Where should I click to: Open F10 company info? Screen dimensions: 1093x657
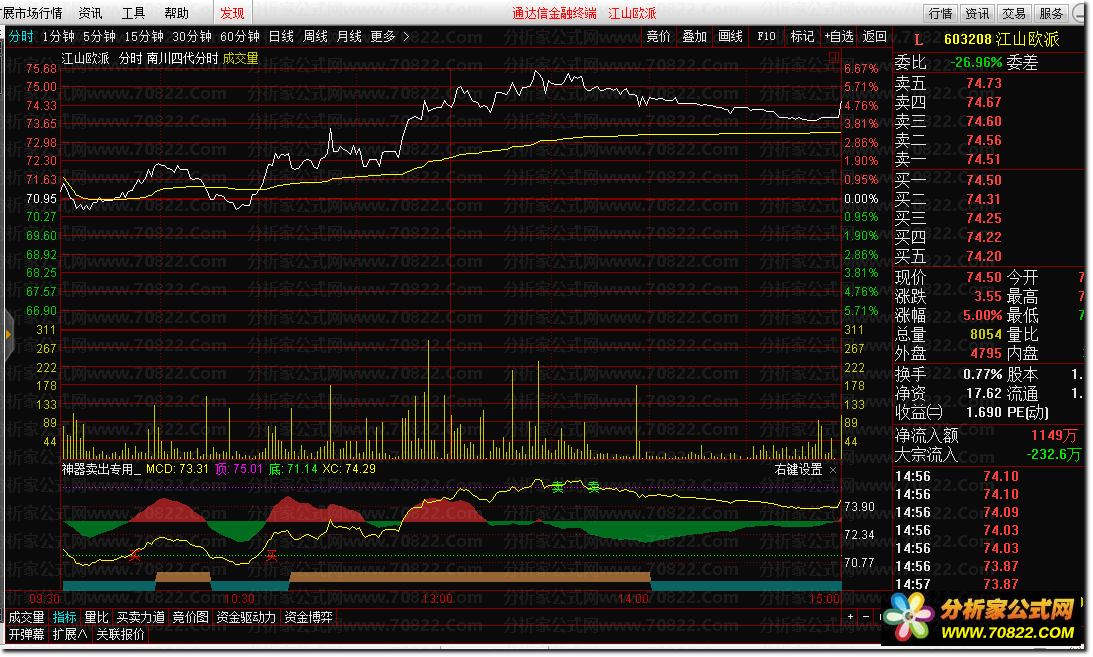click(766, 36)
